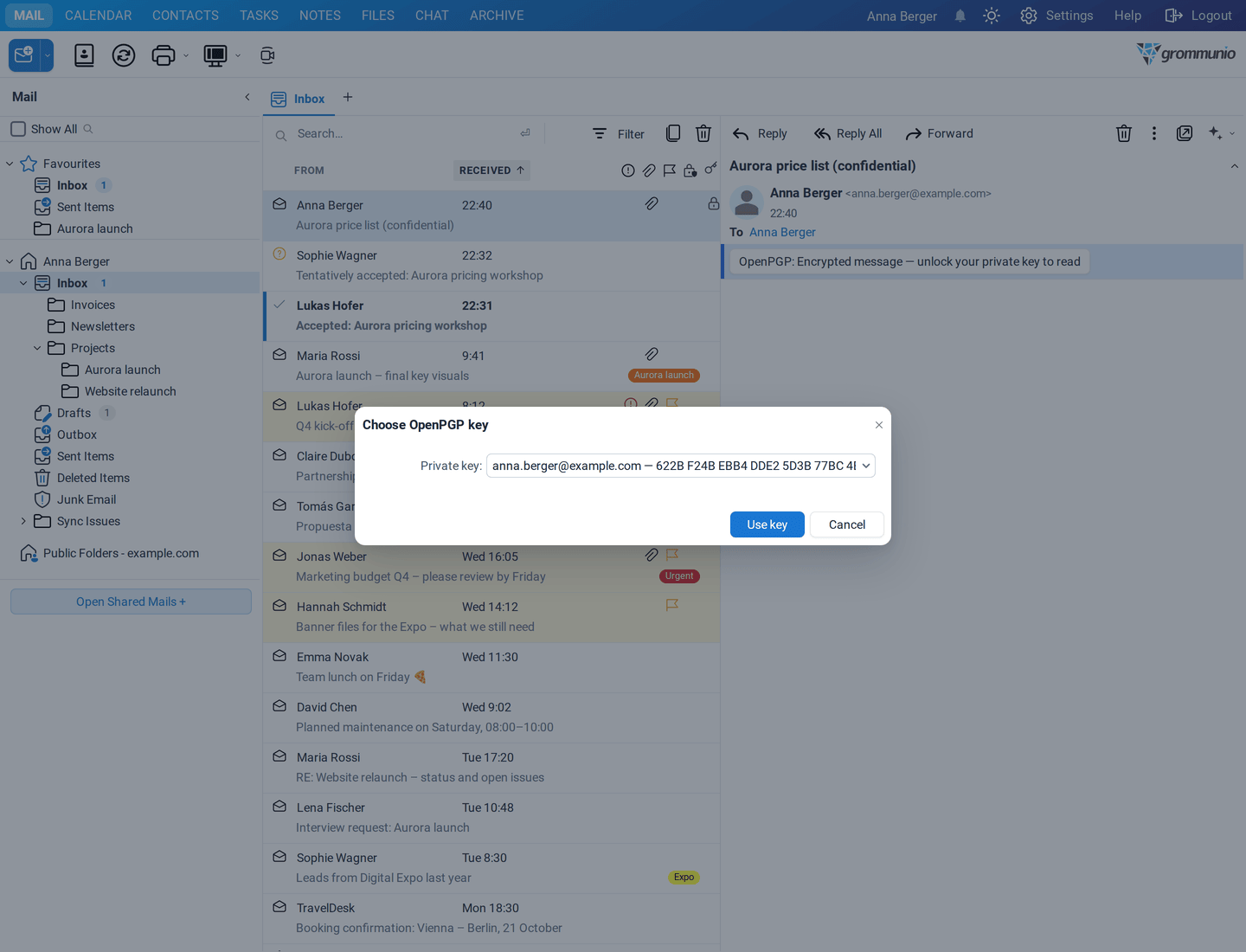Screen dimensions: 1246x952
Task: Open the print options dropdown arrow
Action: [x=185, y=55]
